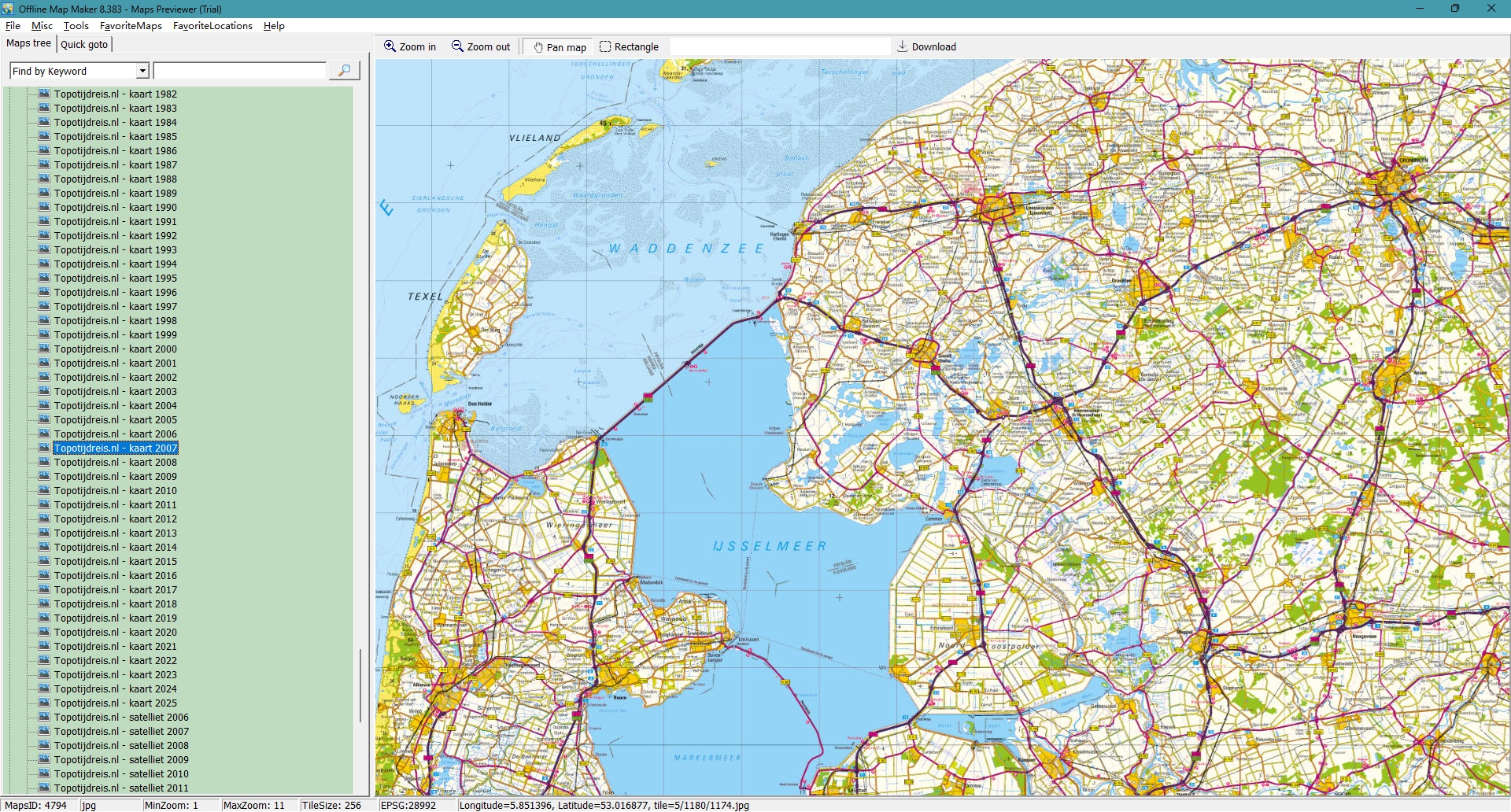
Task: Open the FavoriteLocations menu
Action: tap(212, 26)
